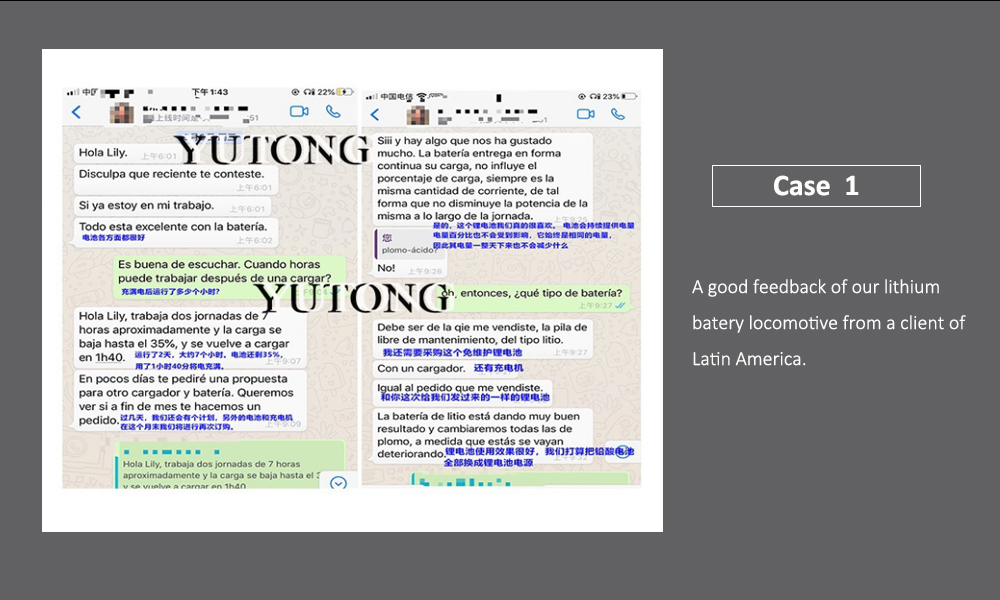This screenshot has width=1000, height=600.
Task: Click the "Disculpa que reciente te conteste." message
Action: pyautogui.click(x=175, y=179)
